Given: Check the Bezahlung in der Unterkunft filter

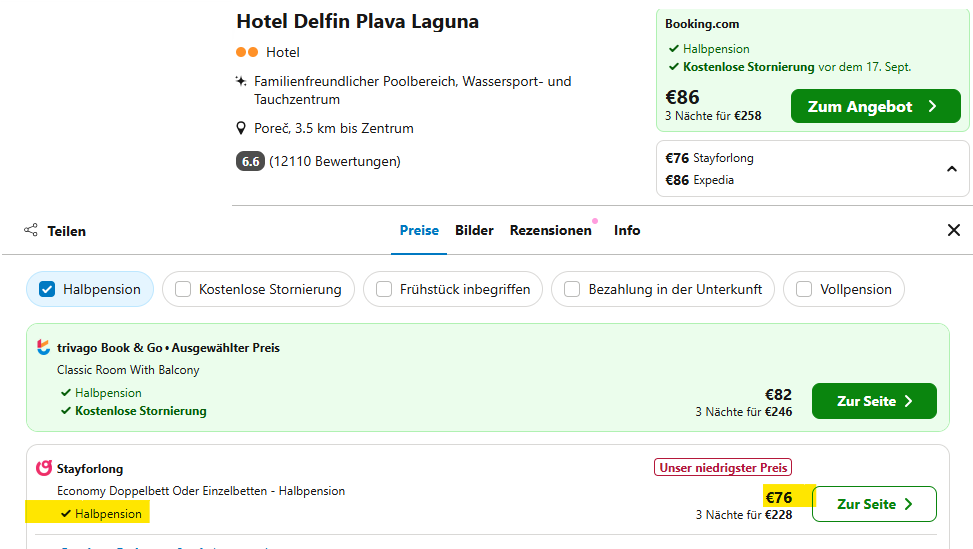Looking at the screenshot, I should pos(572,289).
